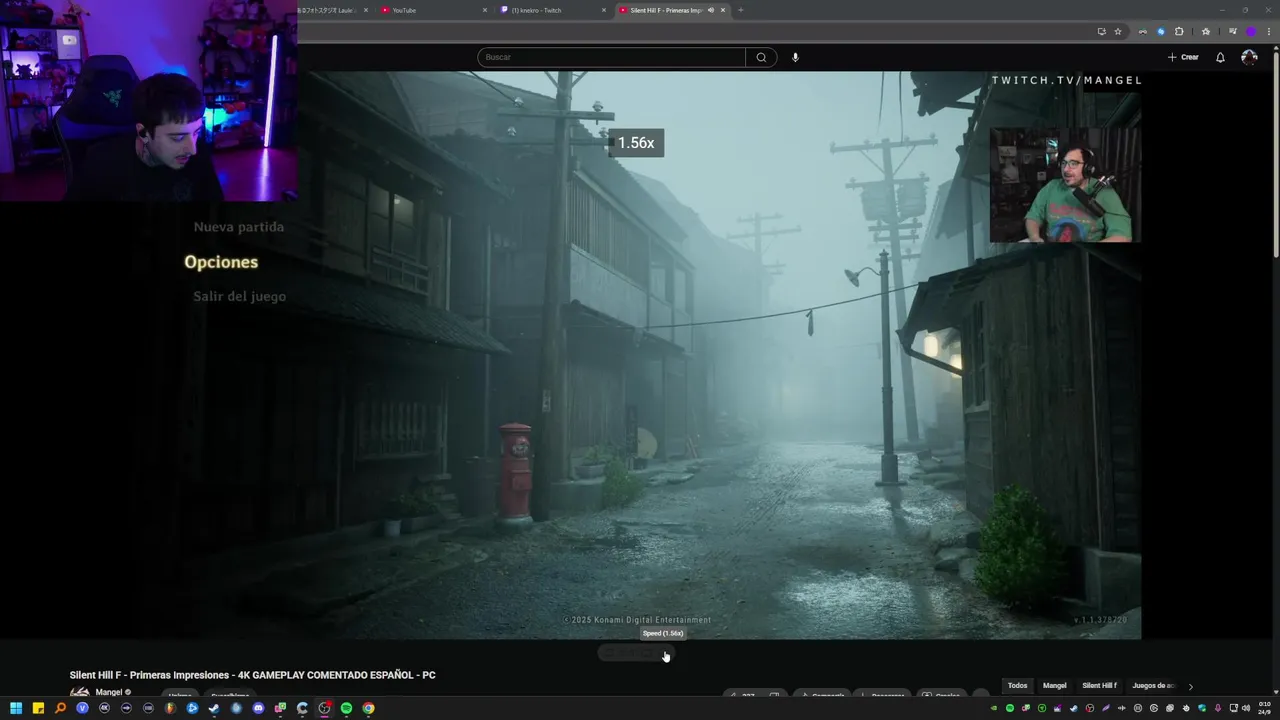The height and width of the screenshot is (720, 1280).
Task: Click the 1.56x speed overlay
Action: (x=636, y=143)
